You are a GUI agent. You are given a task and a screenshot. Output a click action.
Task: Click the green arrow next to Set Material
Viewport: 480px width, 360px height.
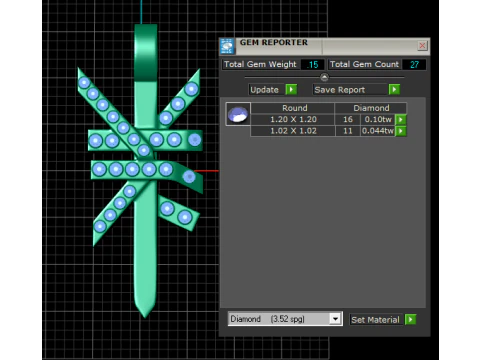click(x=410, y=319)
